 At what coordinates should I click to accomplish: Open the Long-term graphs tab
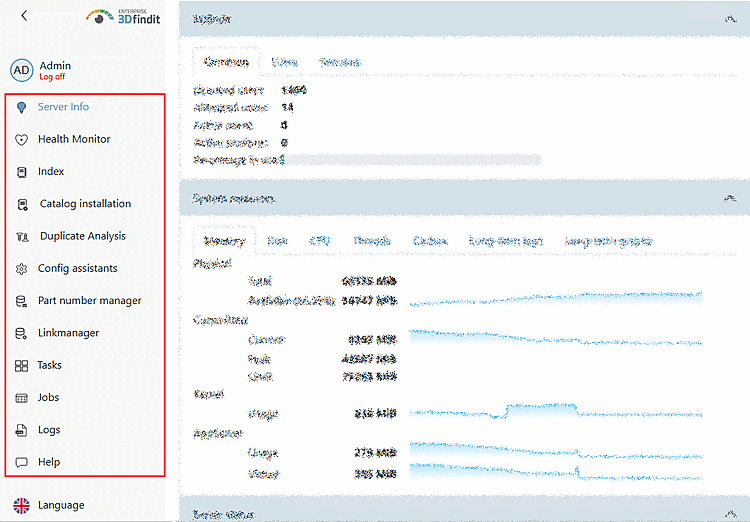click(608, 242)
